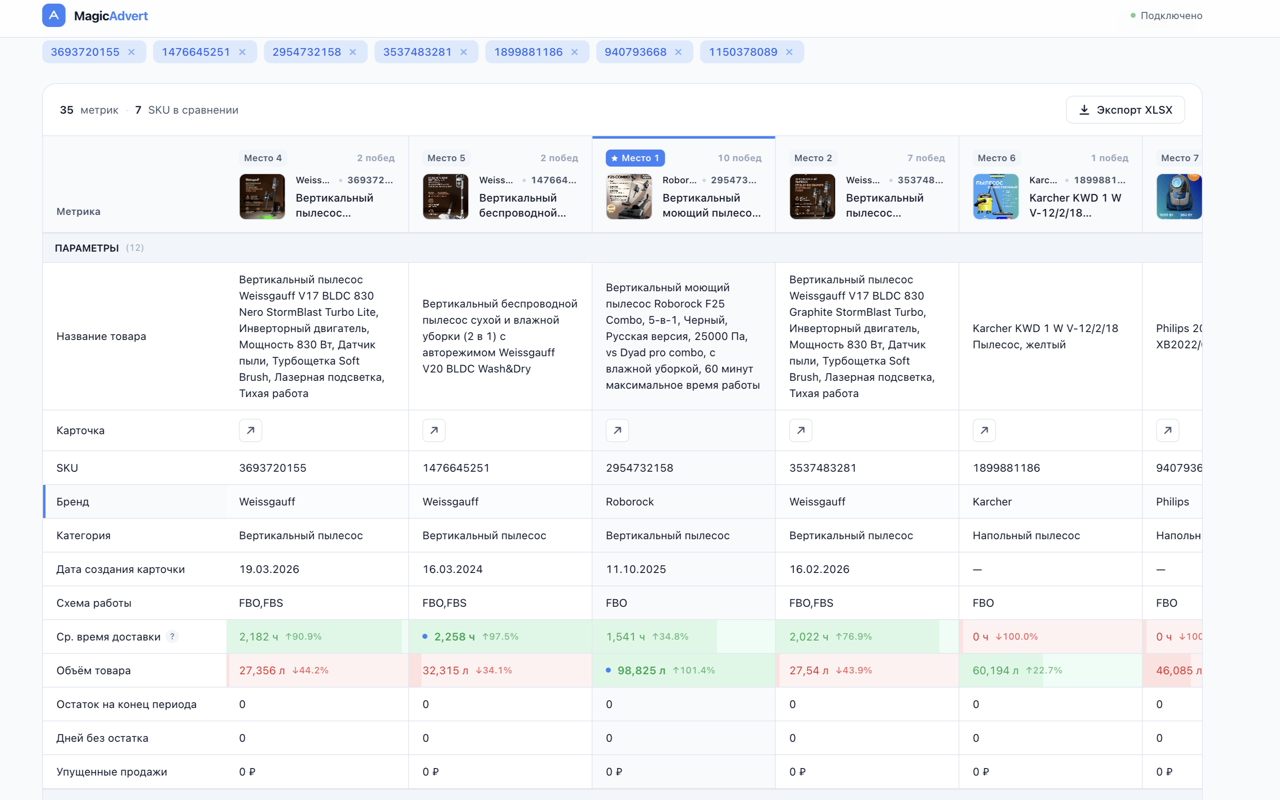Viewport: 1280px width, 800px height.
Task: Click Karcher KWD 1 product thumbnail
Action: point(996,197)
